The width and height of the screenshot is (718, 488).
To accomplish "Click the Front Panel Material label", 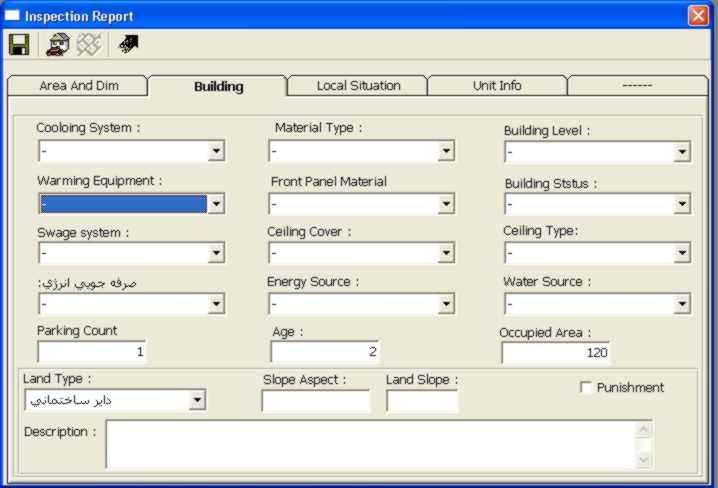I will [329, 182].
